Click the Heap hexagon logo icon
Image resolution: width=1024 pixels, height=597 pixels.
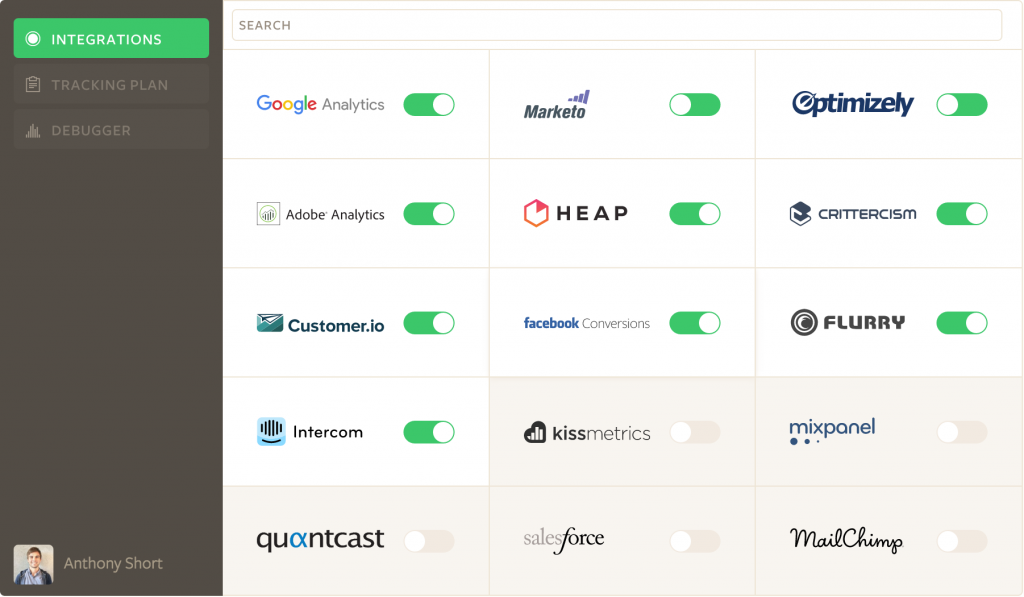point(537,213)
